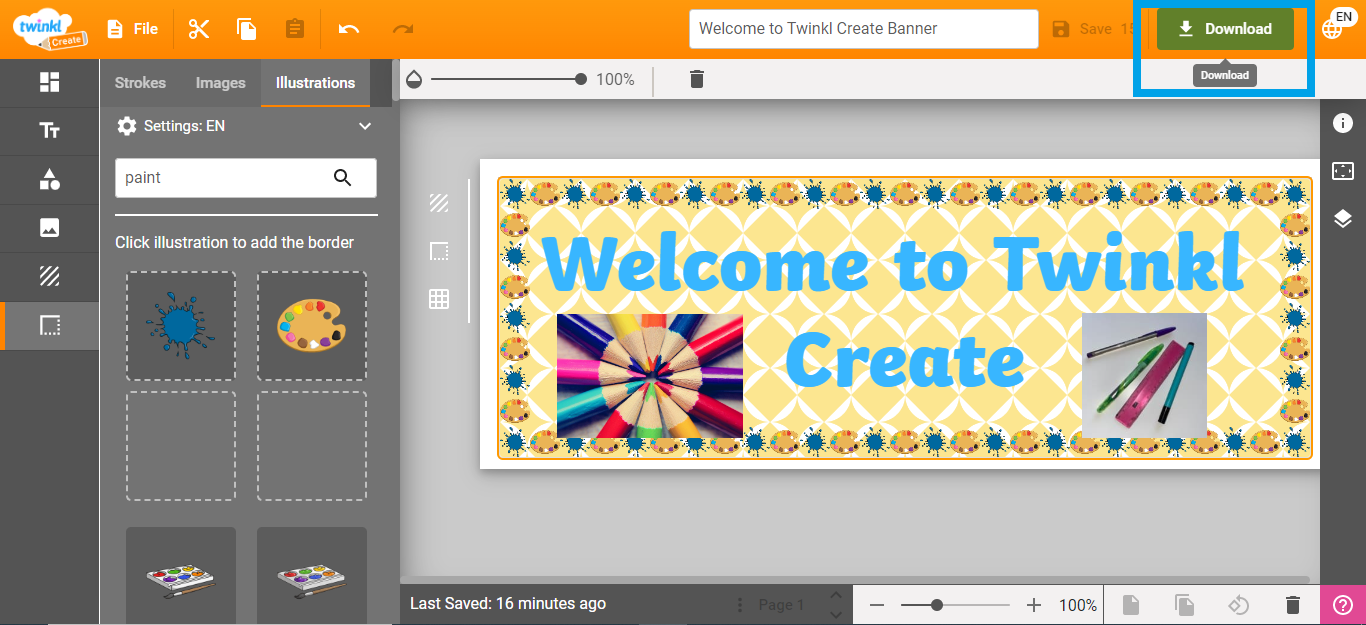
Task: Click the undo arrow in the top toolbar
Action: pos(348,29)
